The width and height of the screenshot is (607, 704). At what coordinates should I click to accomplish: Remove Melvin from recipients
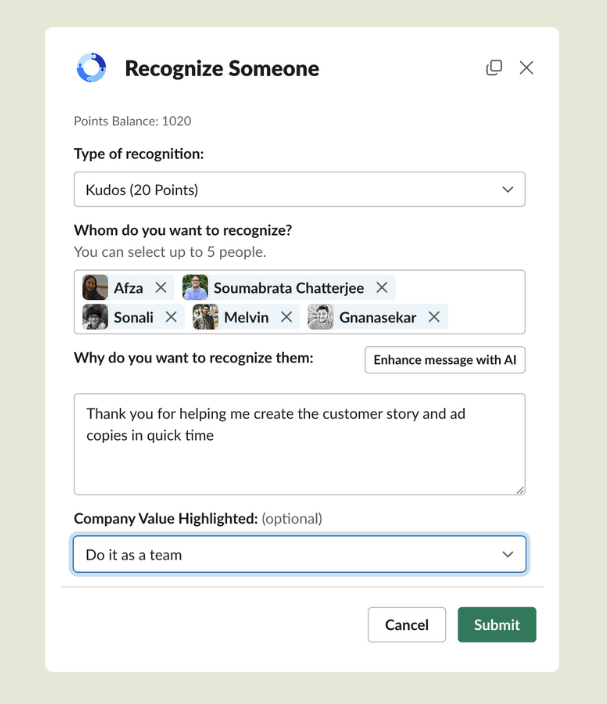[x=287, y=317]
